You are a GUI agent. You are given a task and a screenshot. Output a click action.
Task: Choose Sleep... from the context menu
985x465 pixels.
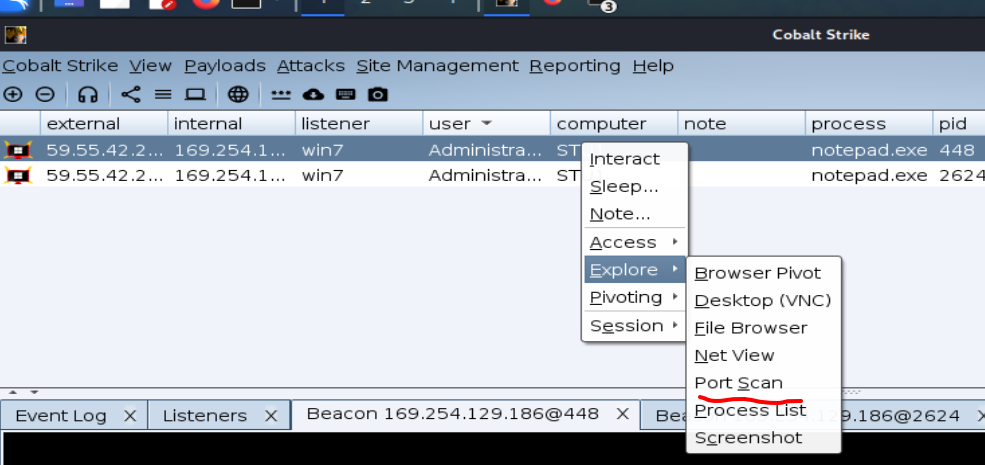pos(634,187)
